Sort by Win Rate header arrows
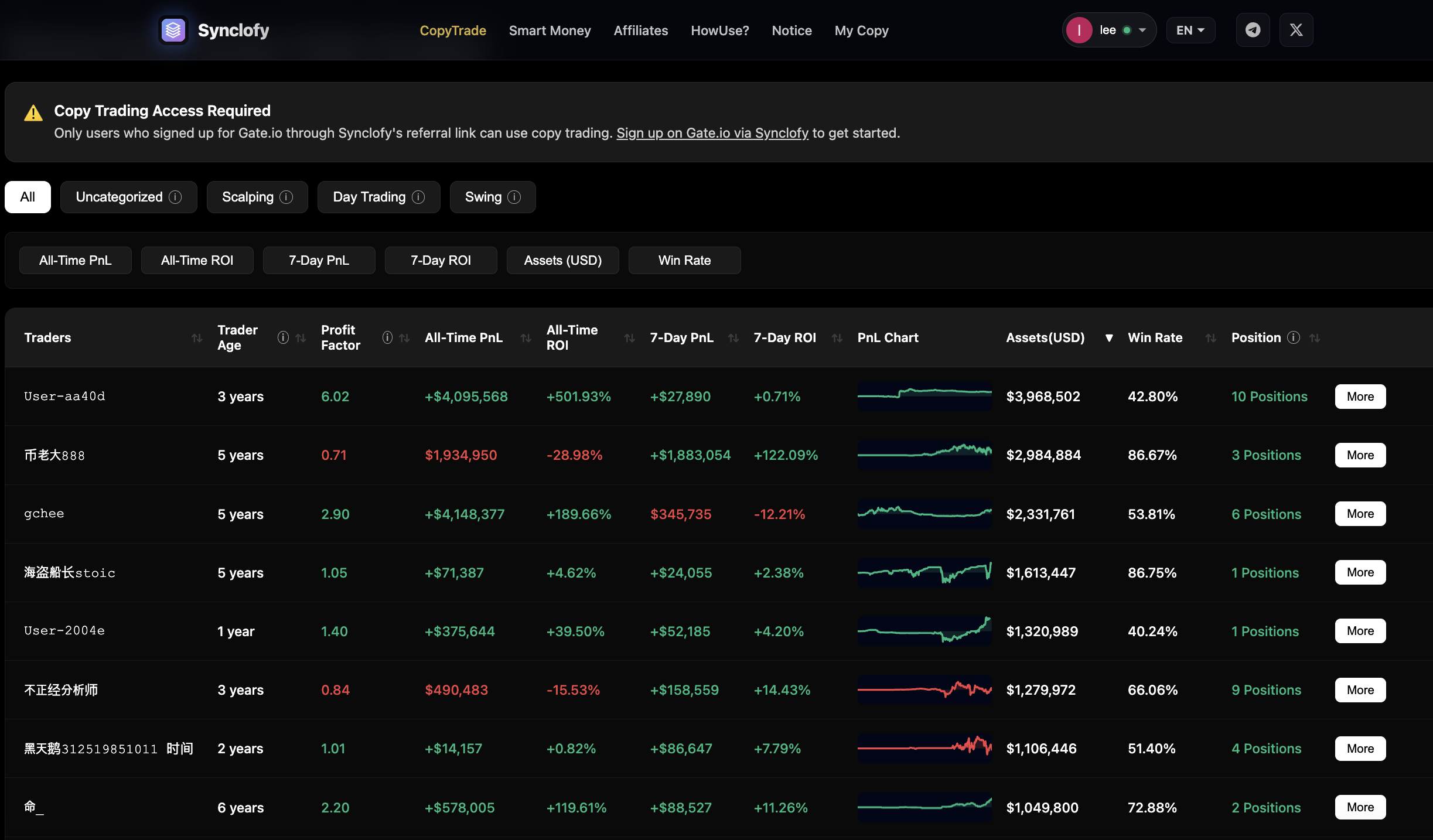The image size is (1433, 840). pos(1210,338)
